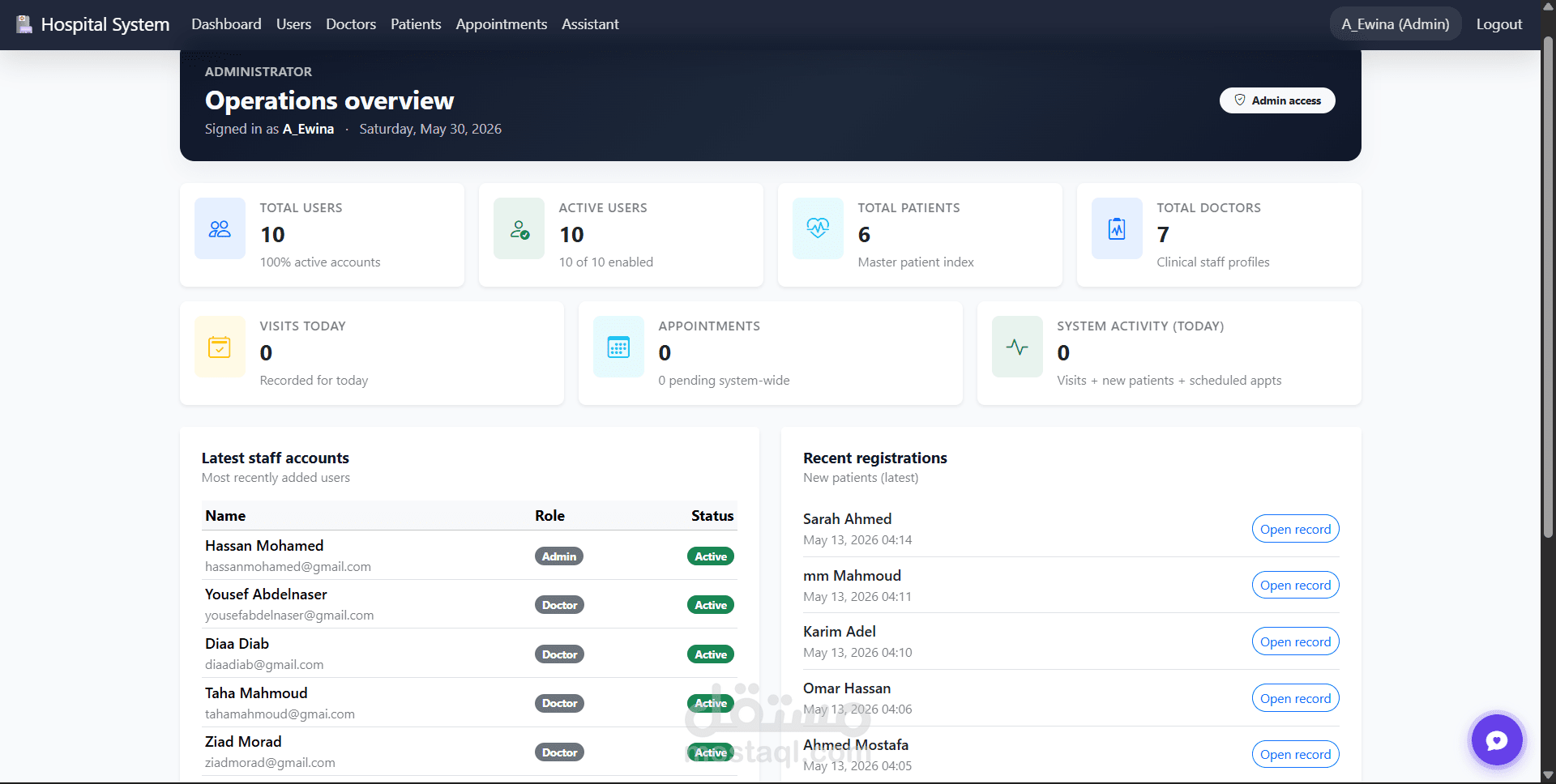
Task: Open record for Omar Hassan
Action: (1295, 698)
